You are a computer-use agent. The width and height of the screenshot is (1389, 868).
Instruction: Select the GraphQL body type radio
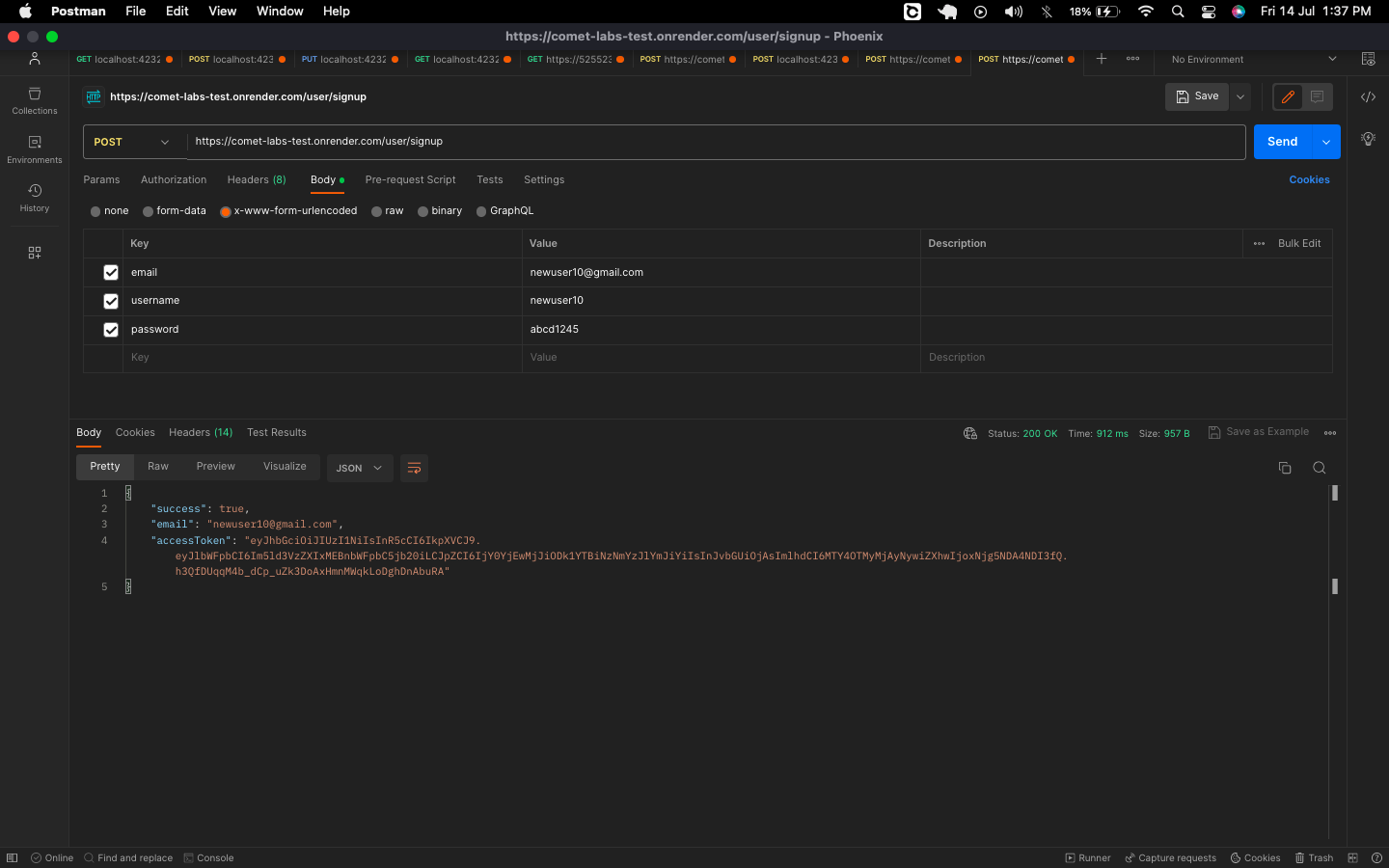point(481,211)
